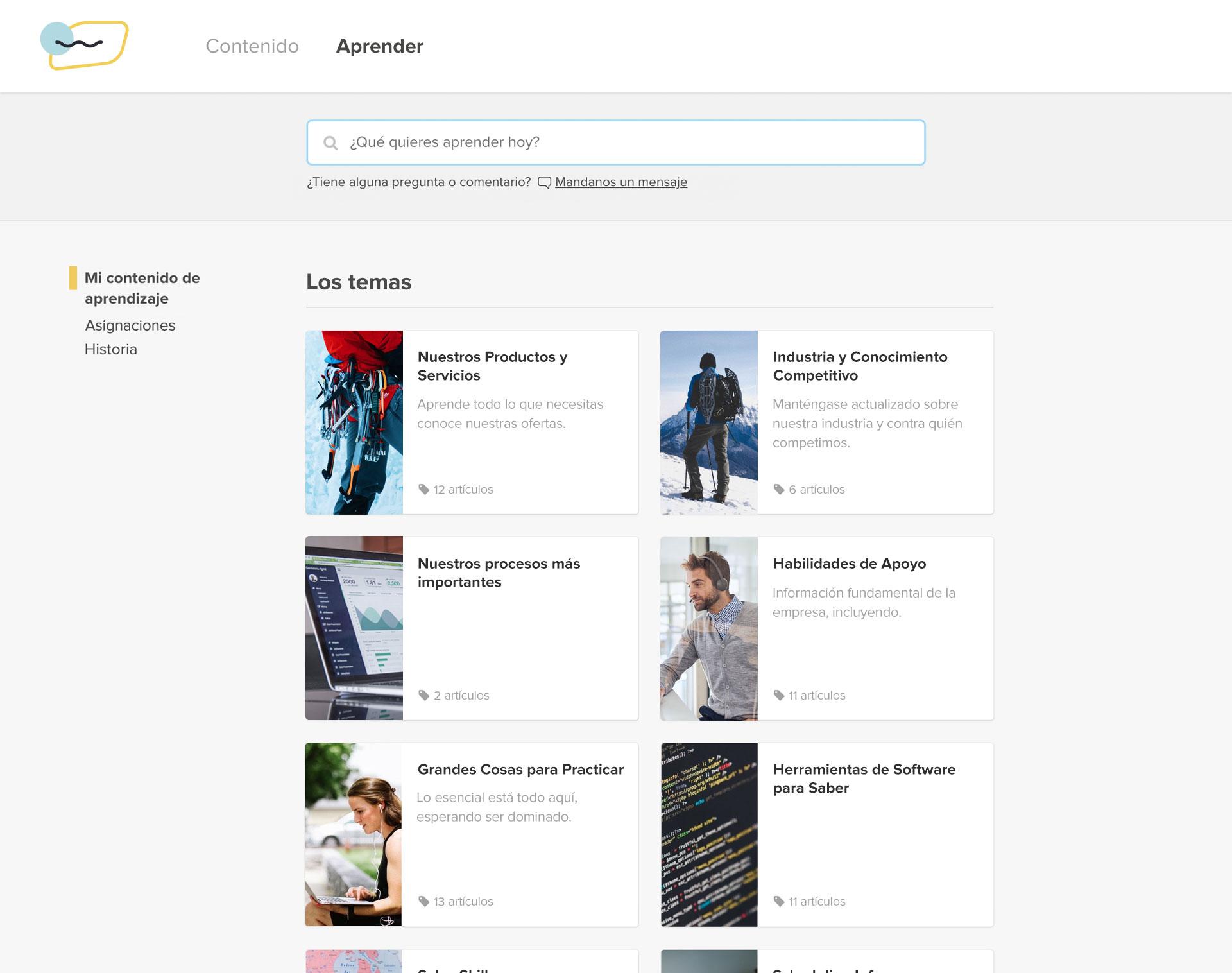
Task: Click the 11 artículos text under Herramientas de Software
Action: tap(817, 901)
